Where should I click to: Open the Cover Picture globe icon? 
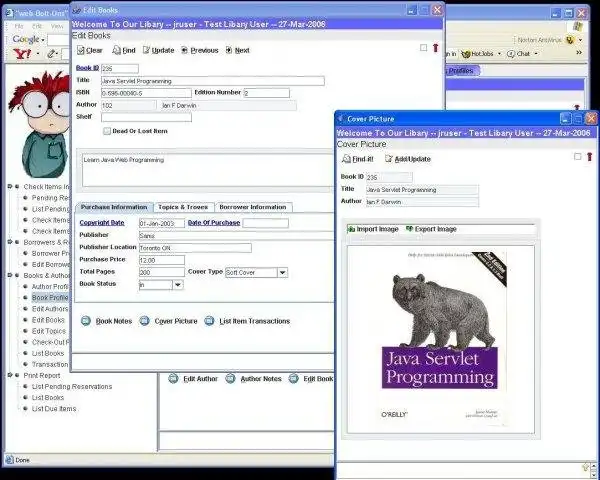tap(144, 321)
